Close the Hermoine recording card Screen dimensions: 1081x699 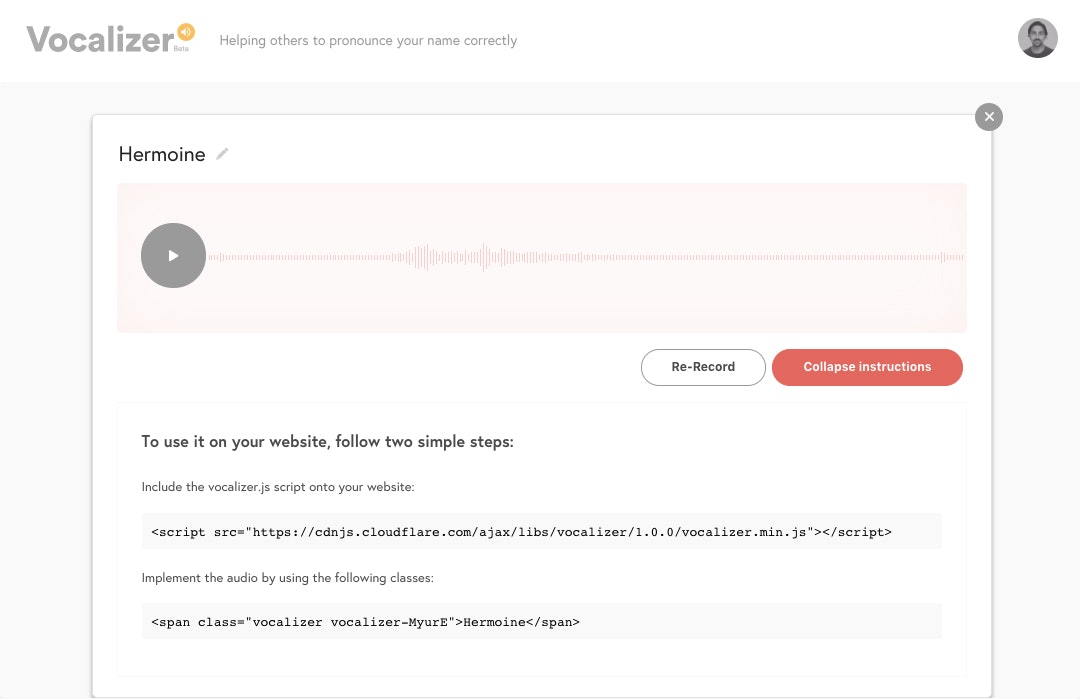click(989, 116)
